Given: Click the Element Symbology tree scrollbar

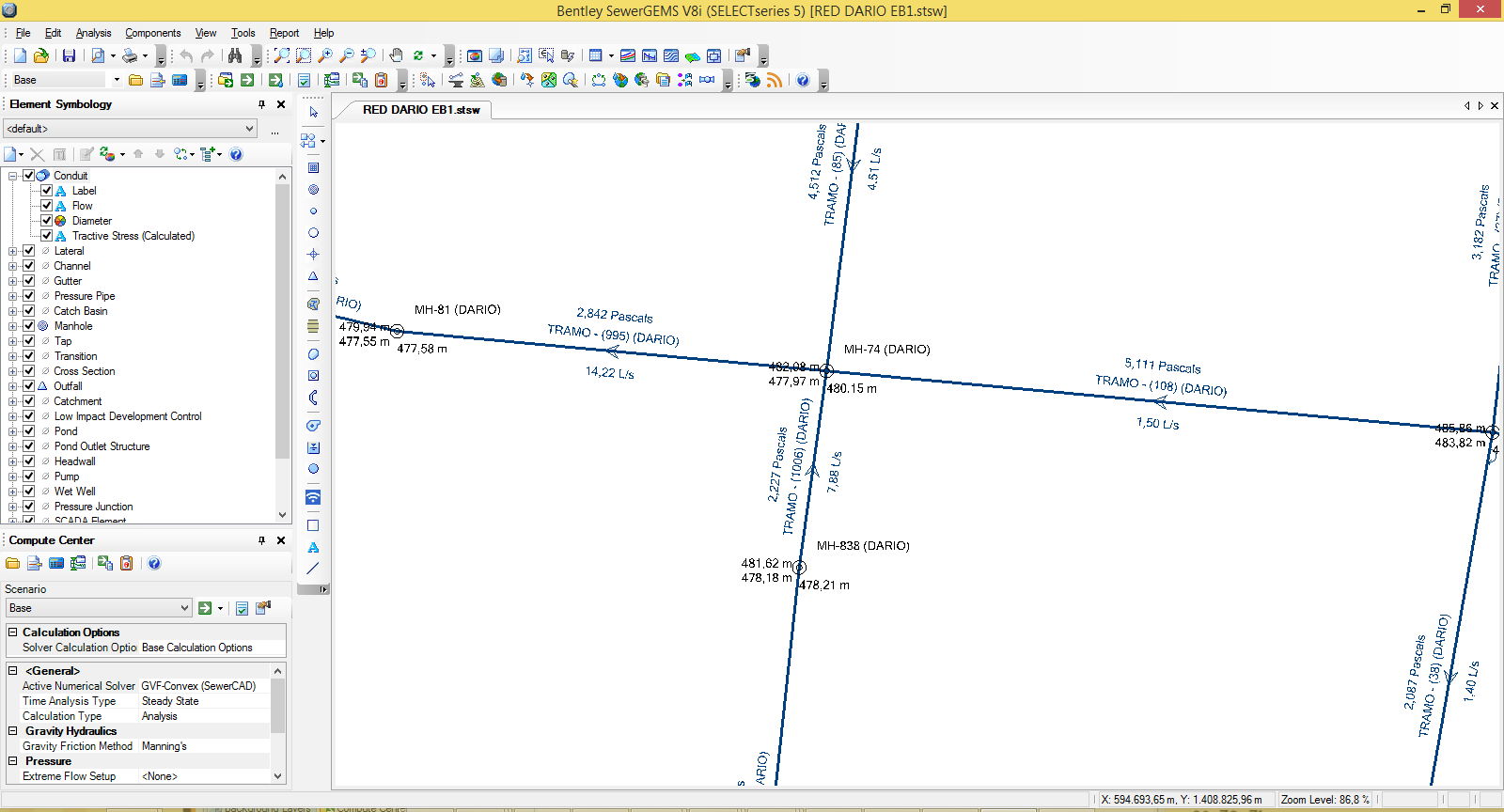Looking at the screenshot, I should 282,346.
